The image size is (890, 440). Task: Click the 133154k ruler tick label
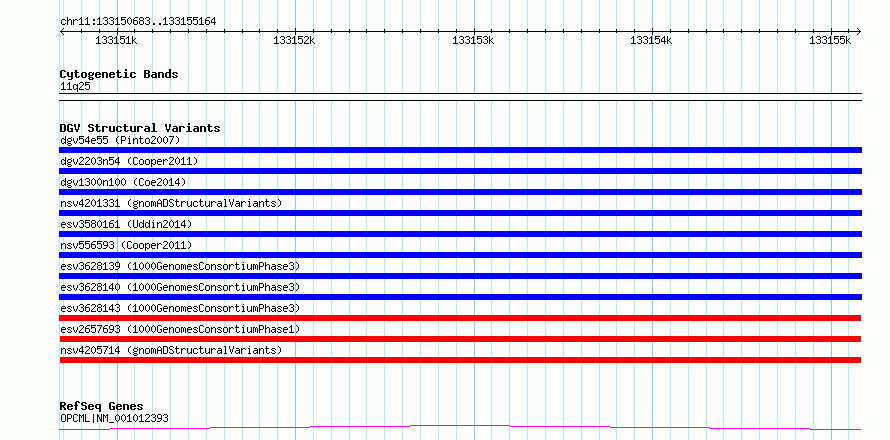point(652,40)
